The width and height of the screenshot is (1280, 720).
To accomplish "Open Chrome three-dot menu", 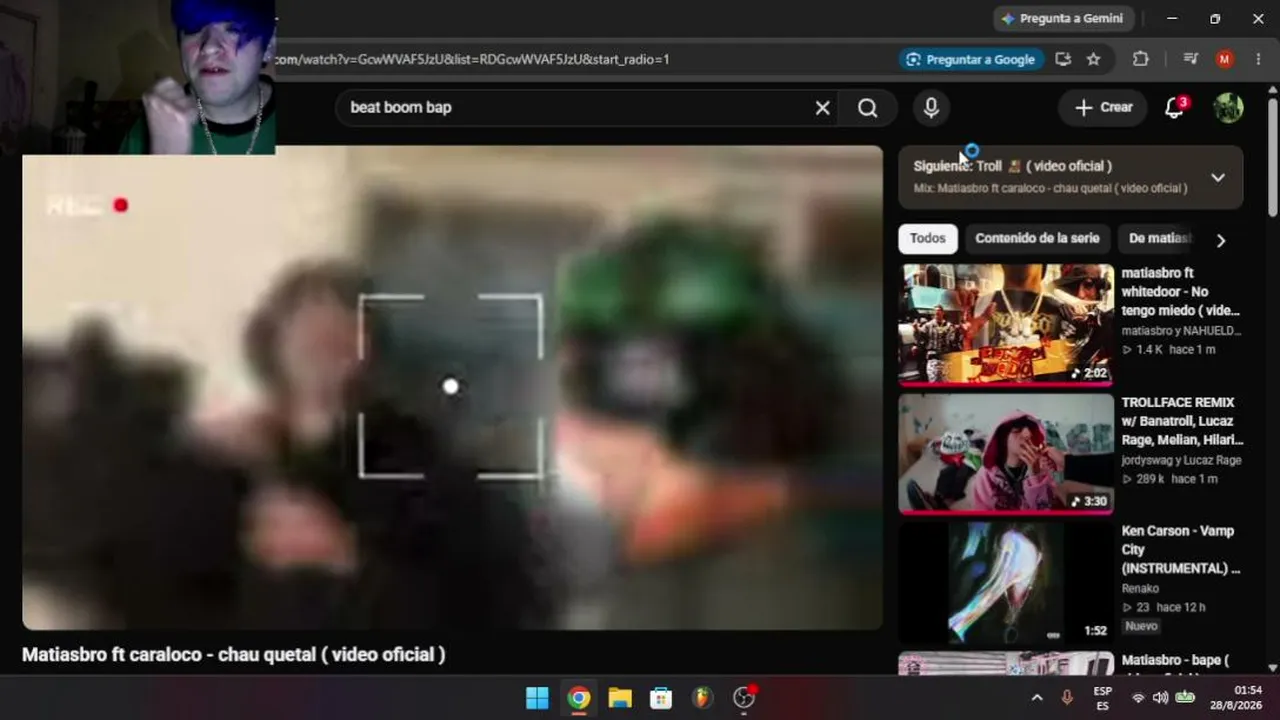I will (x=1257, y=59).
